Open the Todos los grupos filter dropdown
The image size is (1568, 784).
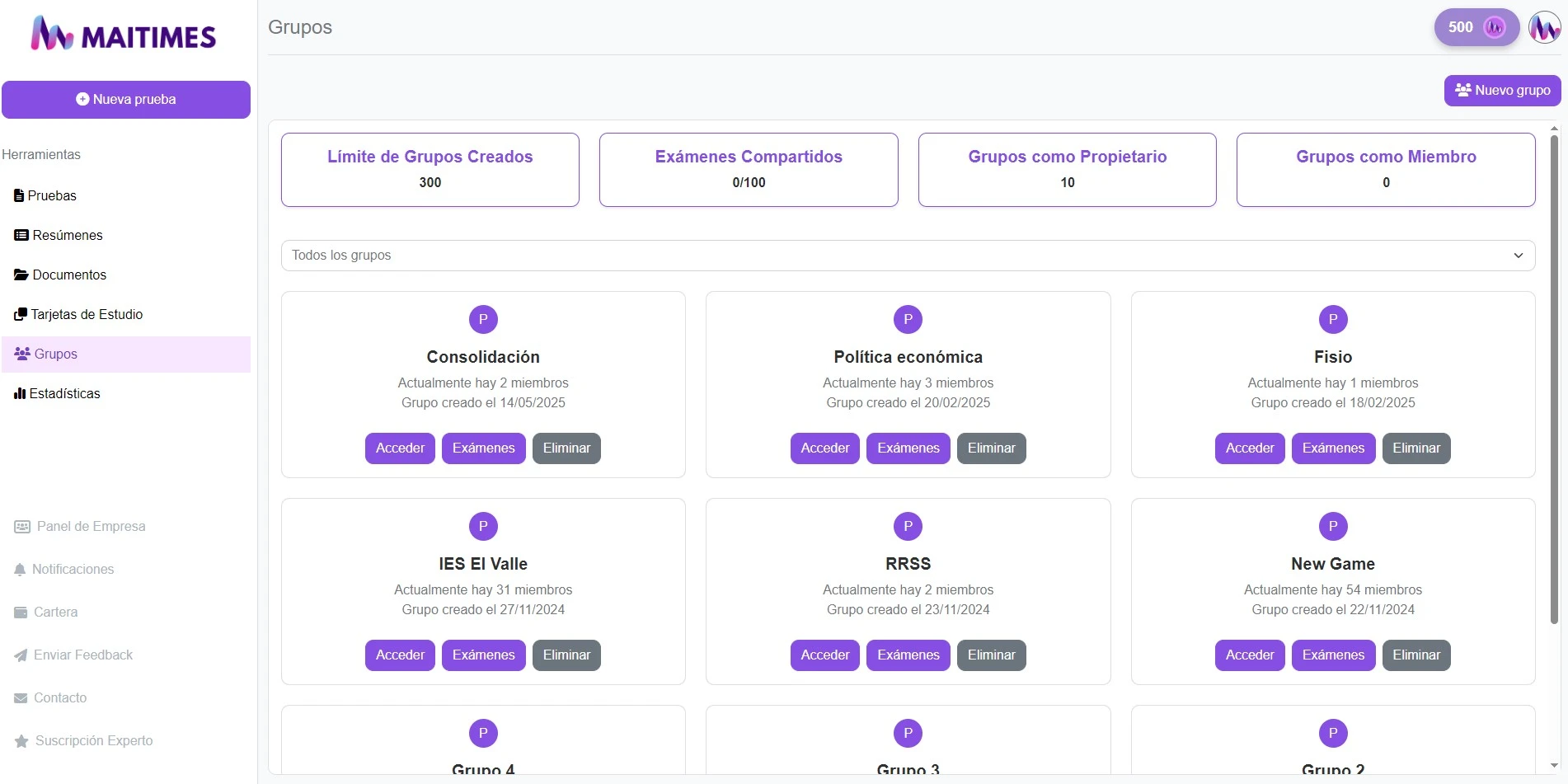pyautogui.click(x=907, y=255)
